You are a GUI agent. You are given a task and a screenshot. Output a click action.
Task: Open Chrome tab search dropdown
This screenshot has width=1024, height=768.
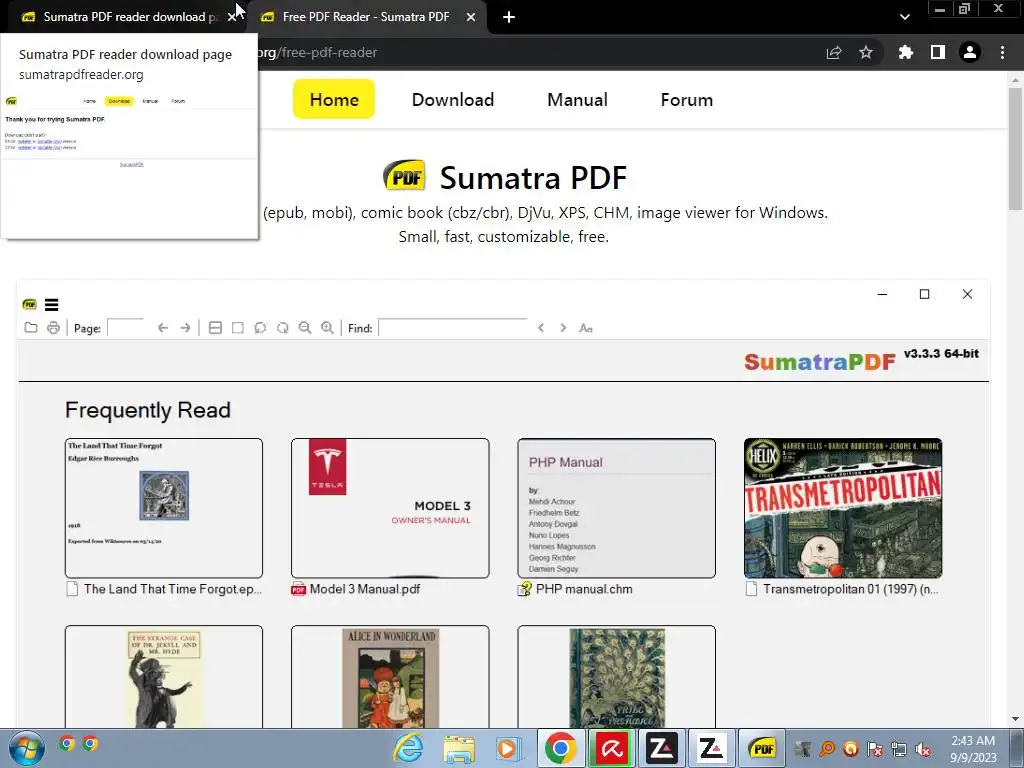coord(904,17)
